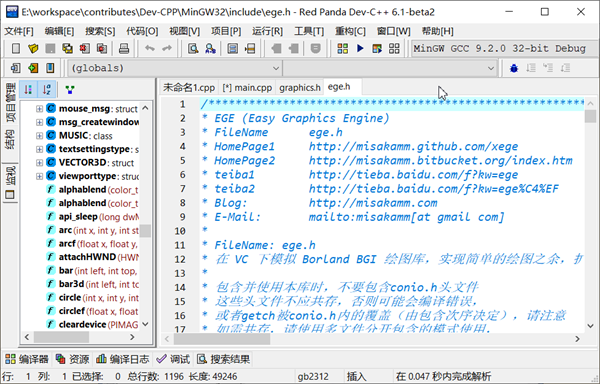Close the current file with the red X icon
Image resolution: width=600 pixels, height=384 pixels.
pyautogui.click(x=85, y=49)
